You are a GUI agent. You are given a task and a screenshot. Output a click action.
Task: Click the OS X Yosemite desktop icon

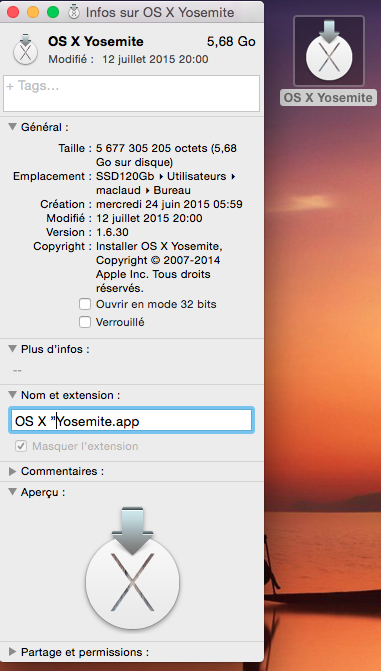[329, 51]
